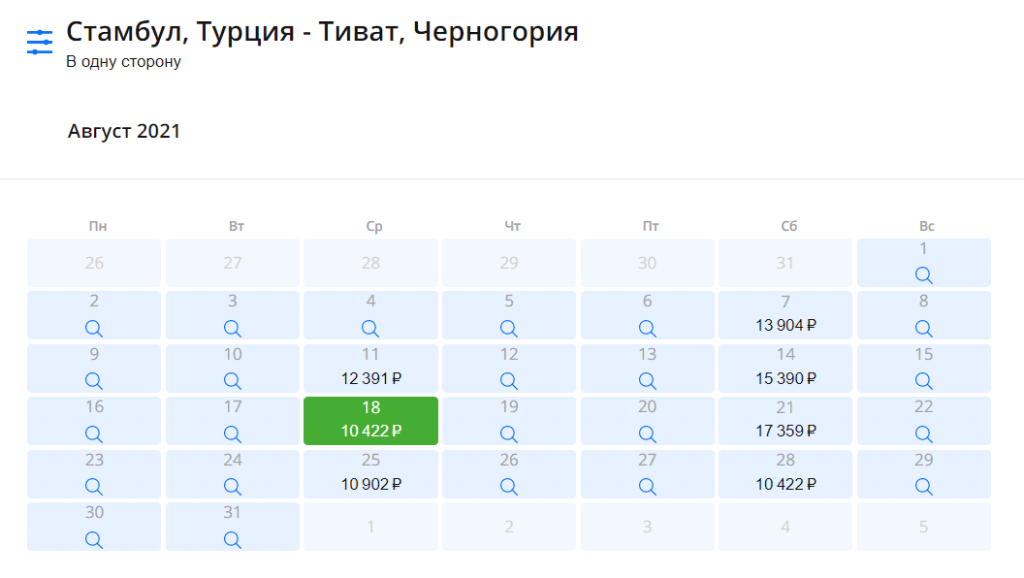The width and height of the screenshot is (1024, 578).
Task: Click the search magnifier on August 1
Action: pyautogui.click(x=923, y=275)
